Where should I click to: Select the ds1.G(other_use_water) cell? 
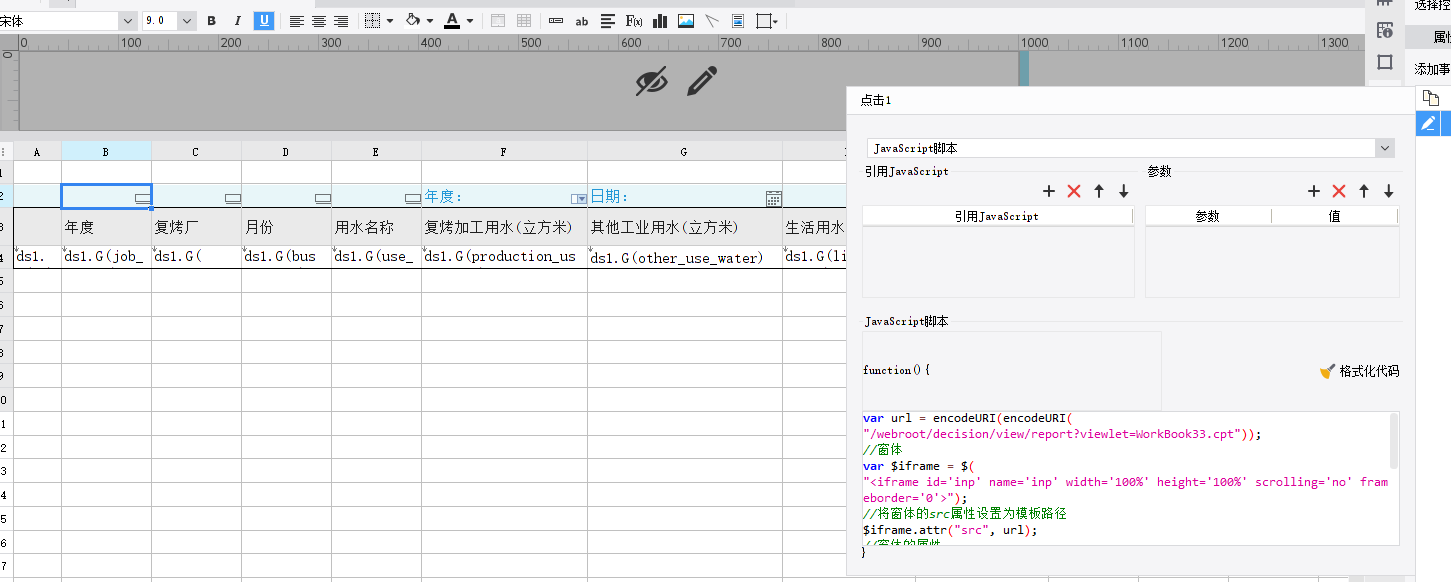click(685, 257)
